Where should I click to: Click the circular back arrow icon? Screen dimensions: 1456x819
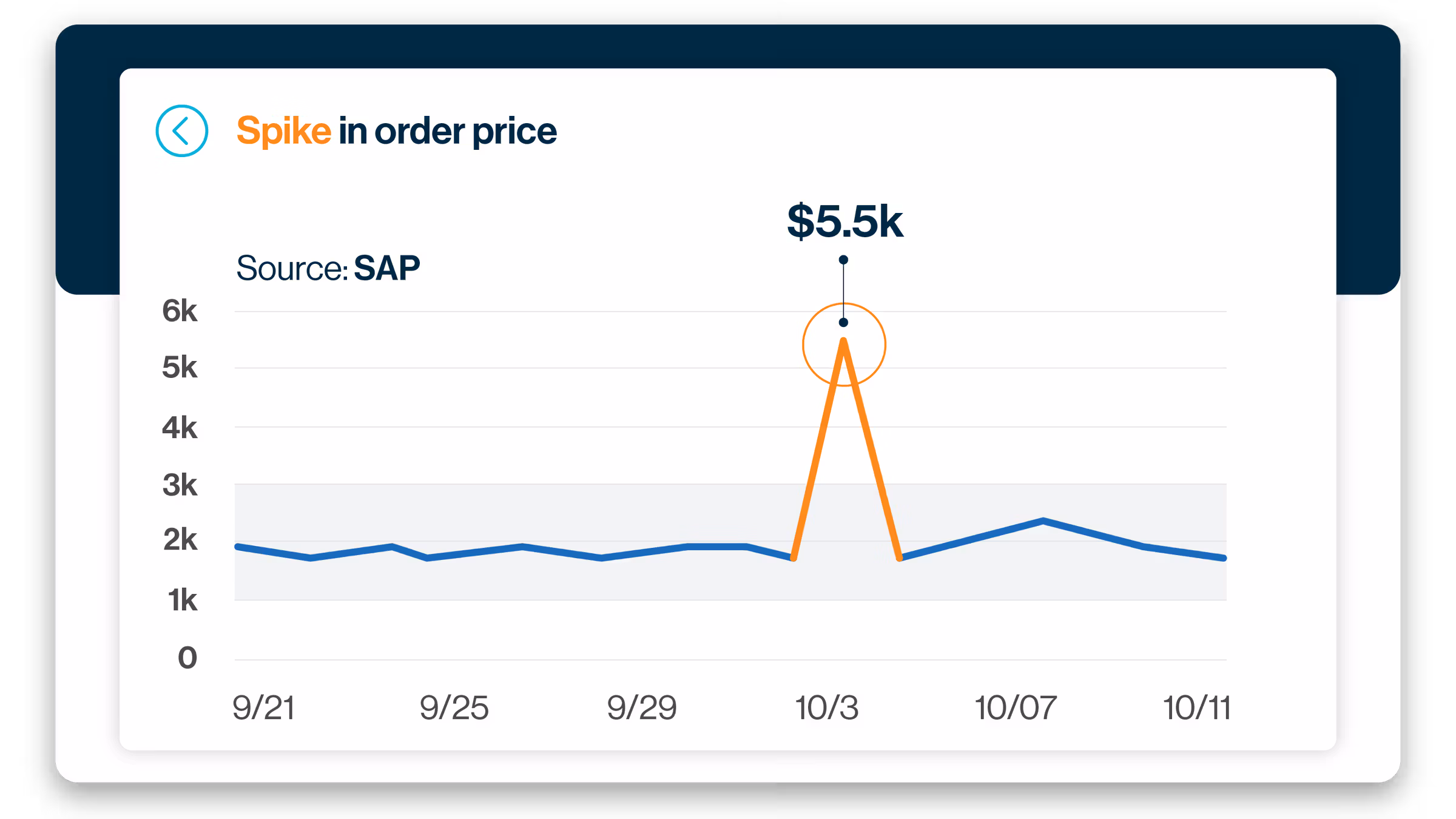[x=181, y=131]
